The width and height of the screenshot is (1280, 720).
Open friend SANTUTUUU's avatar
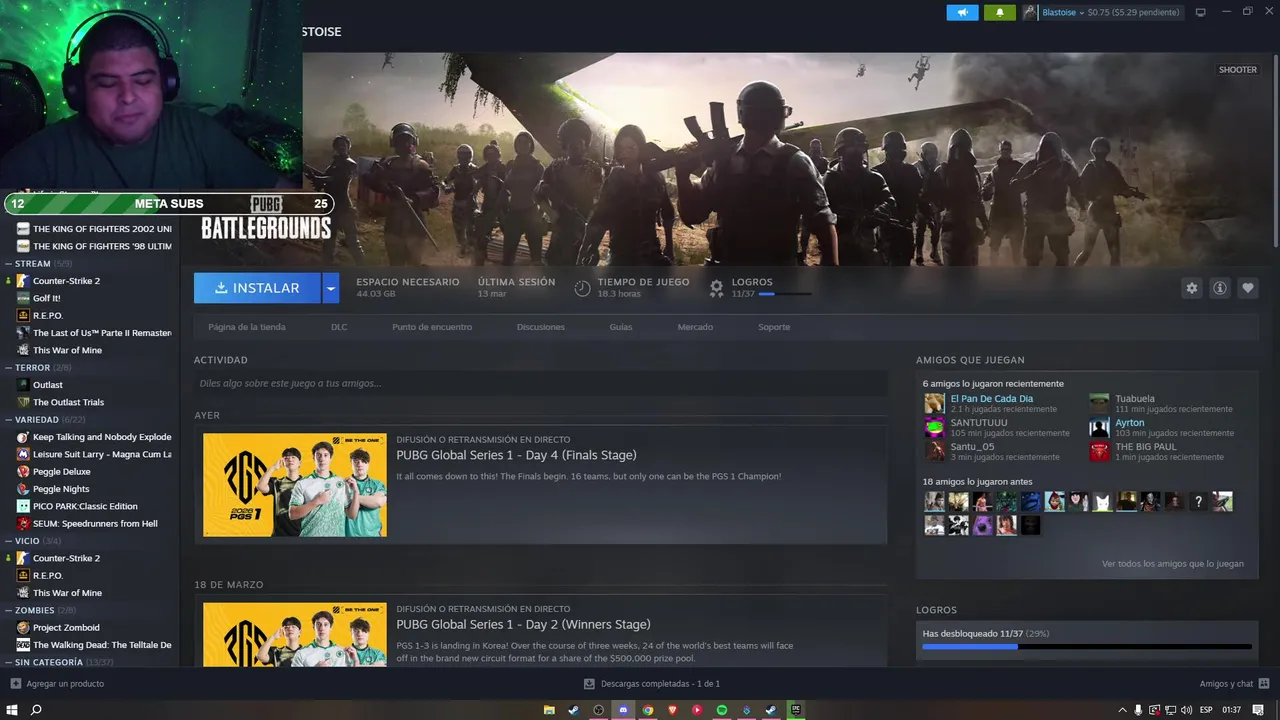934,427
